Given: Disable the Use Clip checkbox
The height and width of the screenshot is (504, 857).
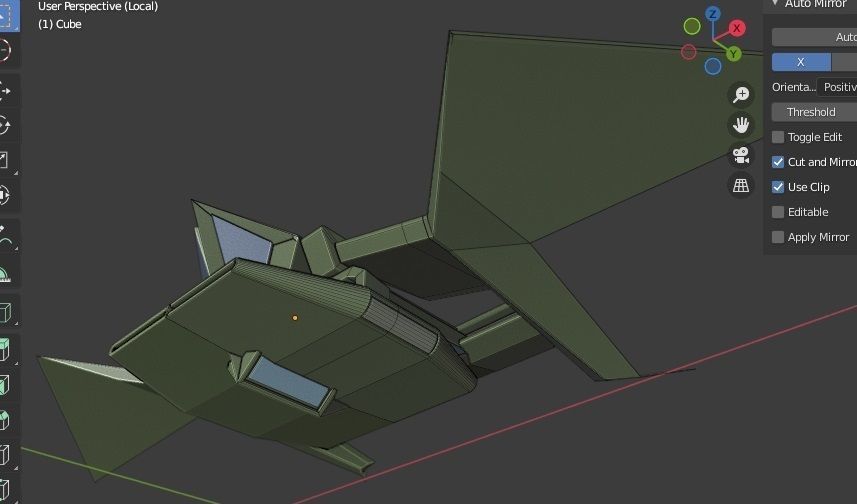Looking at the screenshot, I should pos(778,187).
